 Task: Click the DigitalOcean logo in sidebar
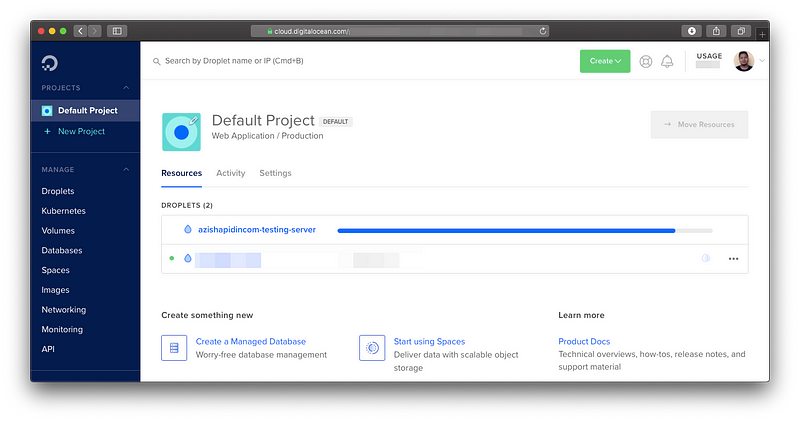tap(50, 63)
